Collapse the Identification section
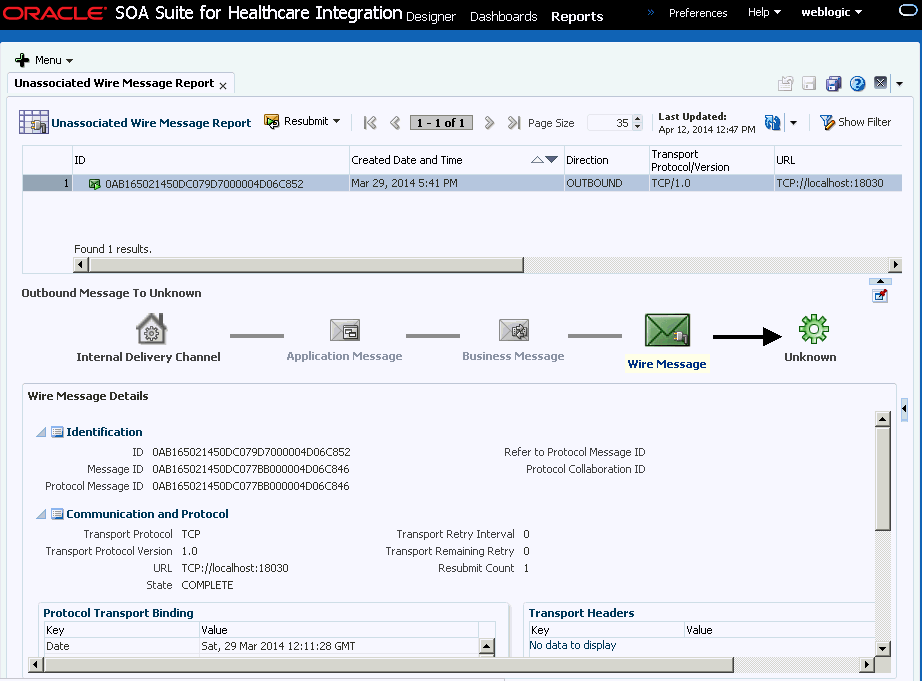The height and width of the screenshot is (681, 922). (41, 432)
